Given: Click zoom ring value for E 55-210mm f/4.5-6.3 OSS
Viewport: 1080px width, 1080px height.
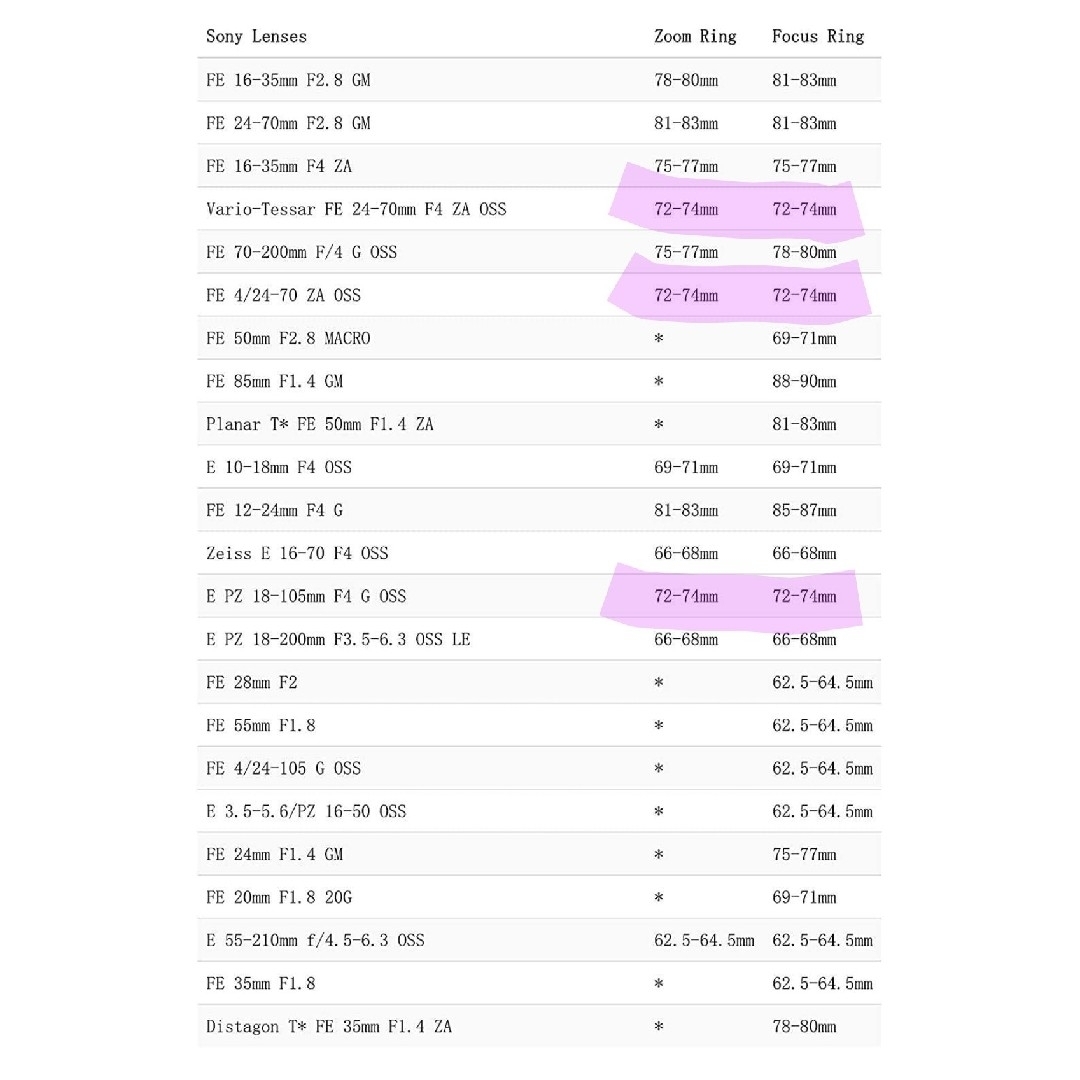Looking at the screenshot, I should (704, 940).
